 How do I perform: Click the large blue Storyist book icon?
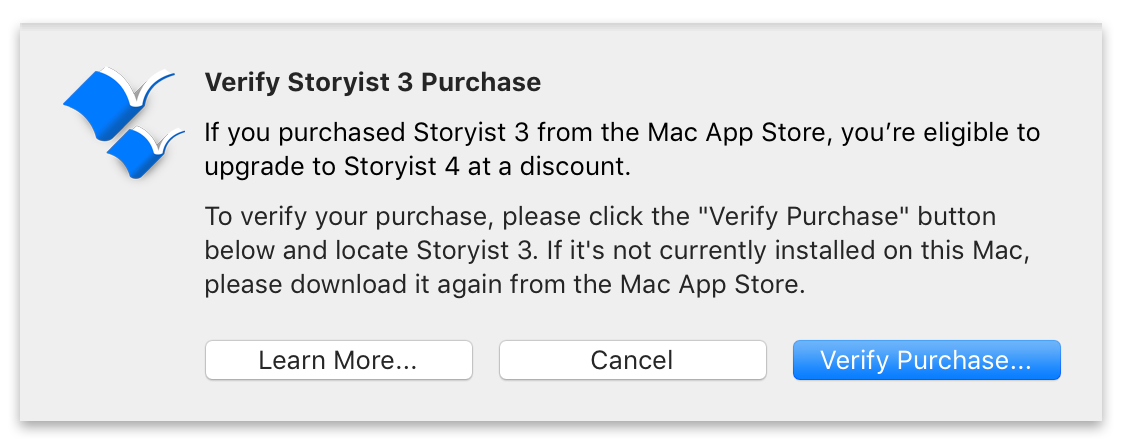(118, 101)
